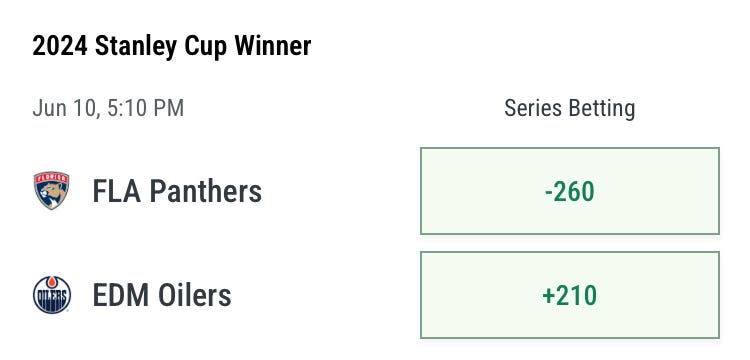This screenshot has height=360, width=750.
Task: Click the word Panthers in the first row
Action: pyautogui.click(x=206, y=191)
